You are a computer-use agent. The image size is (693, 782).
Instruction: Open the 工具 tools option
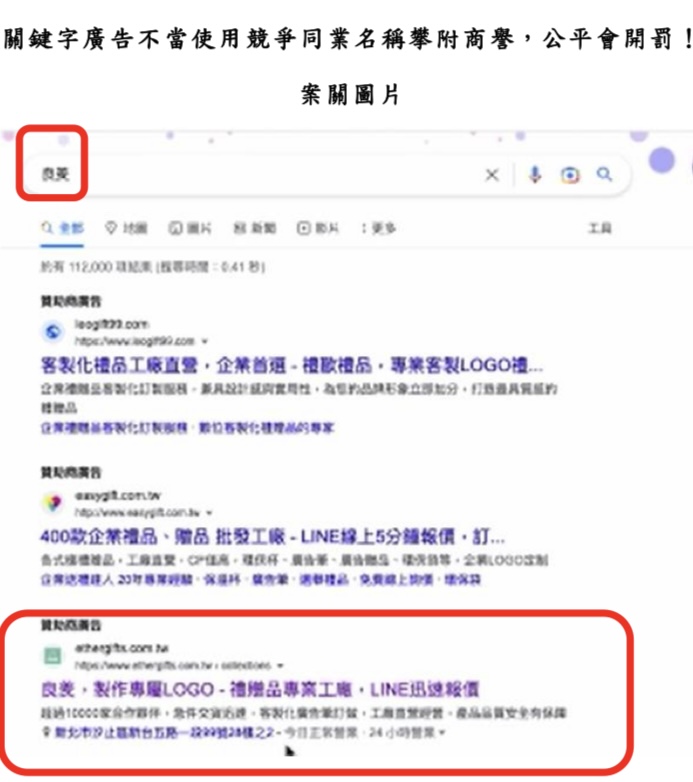[x=600, y=228]
